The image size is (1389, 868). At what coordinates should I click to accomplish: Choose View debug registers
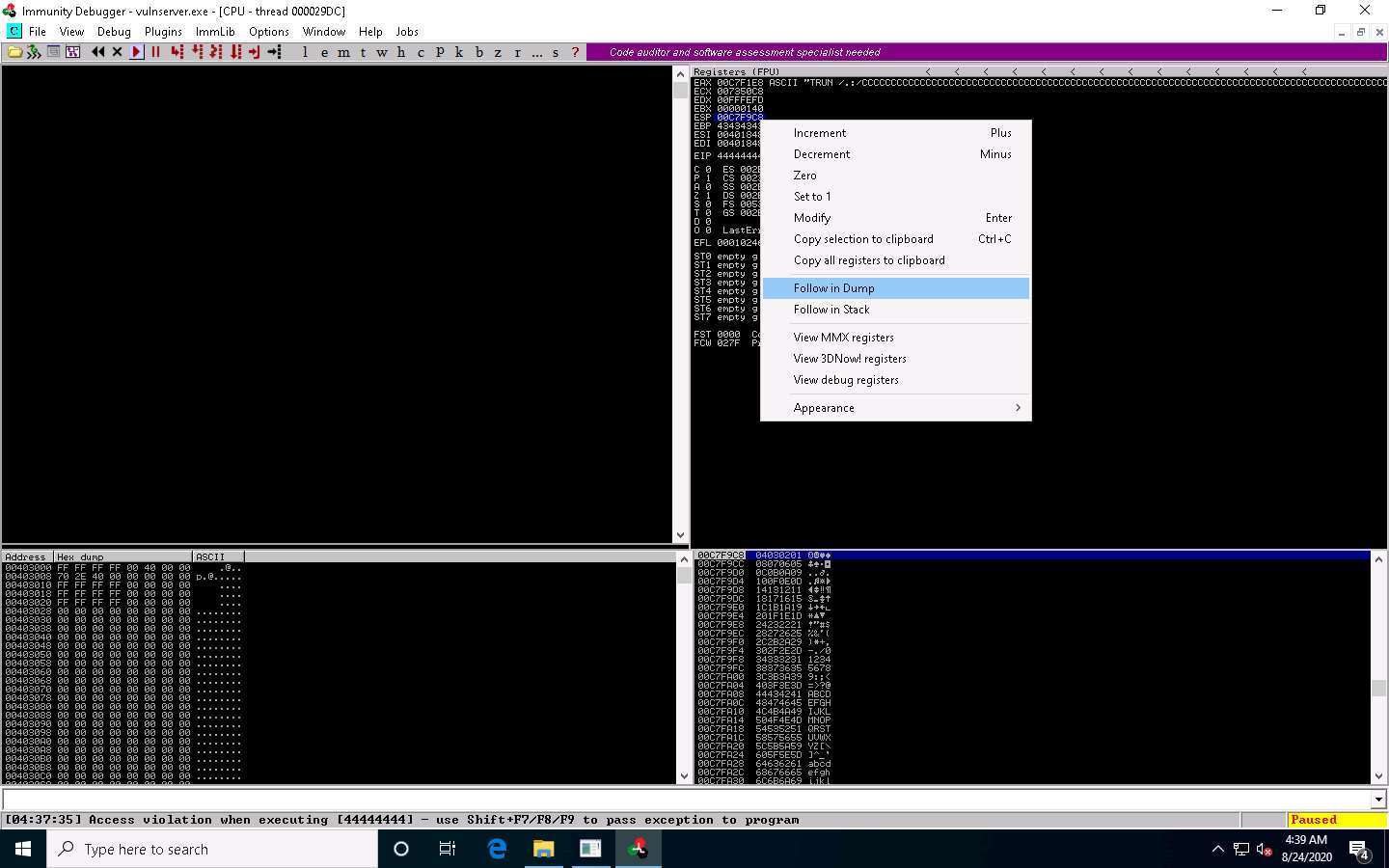pyautogui.click(x=896, y=380)
